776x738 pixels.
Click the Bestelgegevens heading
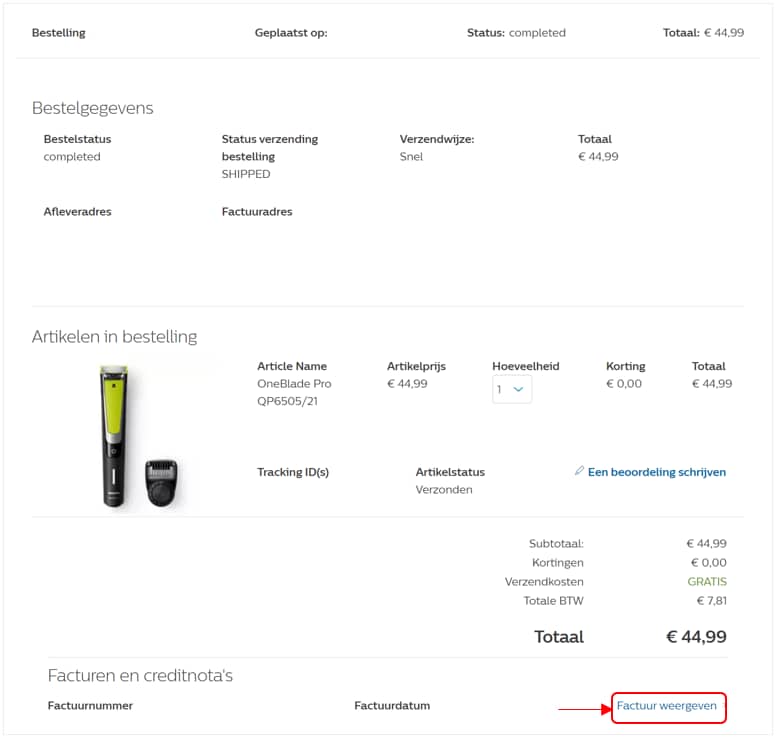click(93, 108)
